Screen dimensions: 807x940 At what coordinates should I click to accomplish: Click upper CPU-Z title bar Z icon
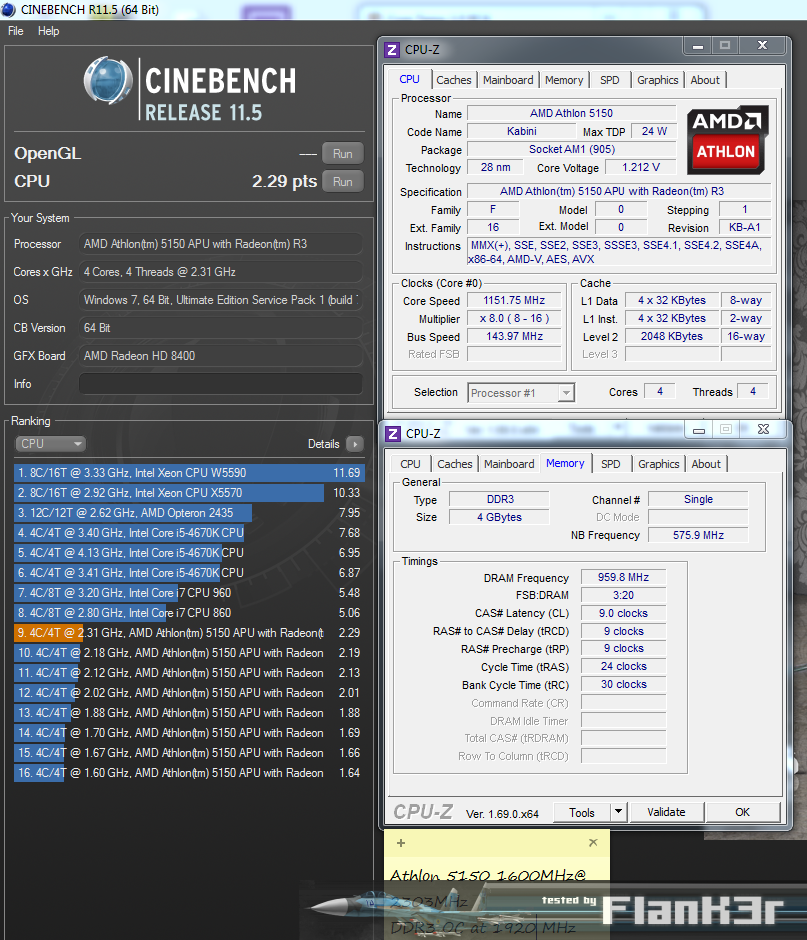pos(392,50)
